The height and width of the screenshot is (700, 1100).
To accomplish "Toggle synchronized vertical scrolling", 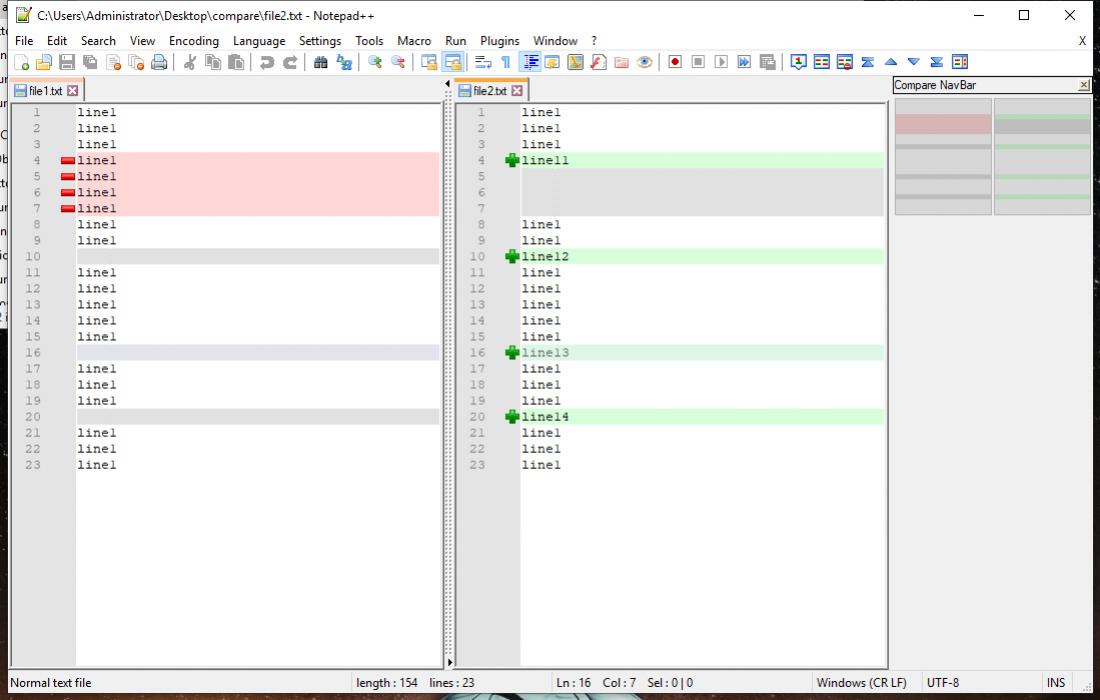I will (429, 62).
